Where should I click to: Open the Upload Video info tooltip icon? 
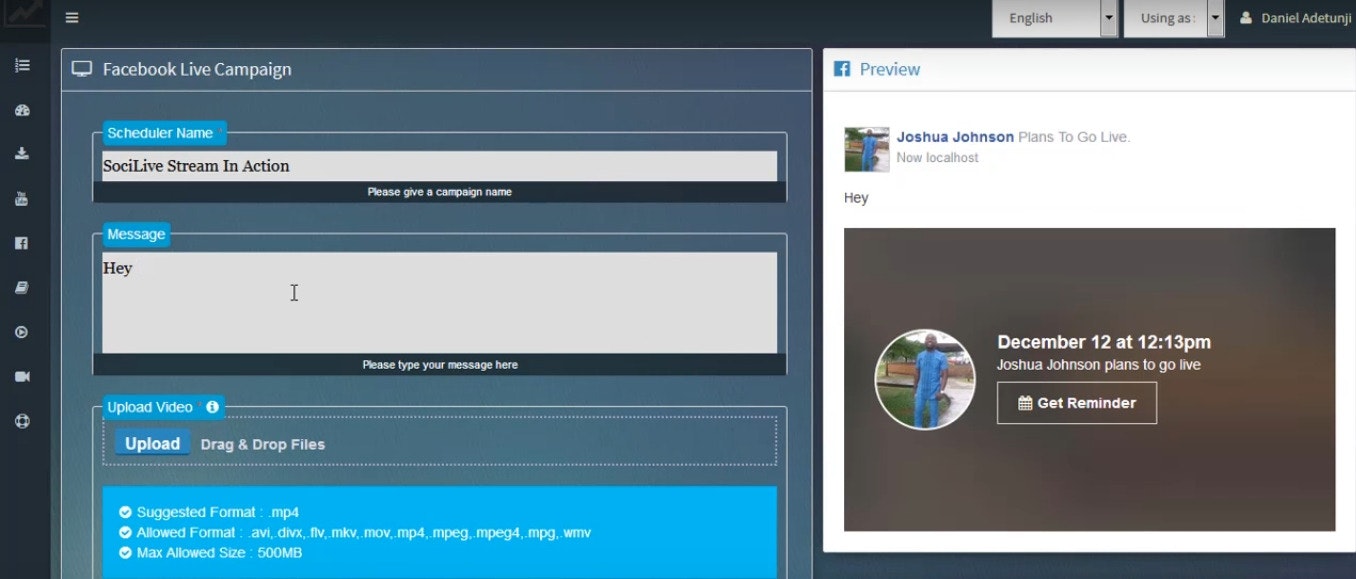point(211,406)
